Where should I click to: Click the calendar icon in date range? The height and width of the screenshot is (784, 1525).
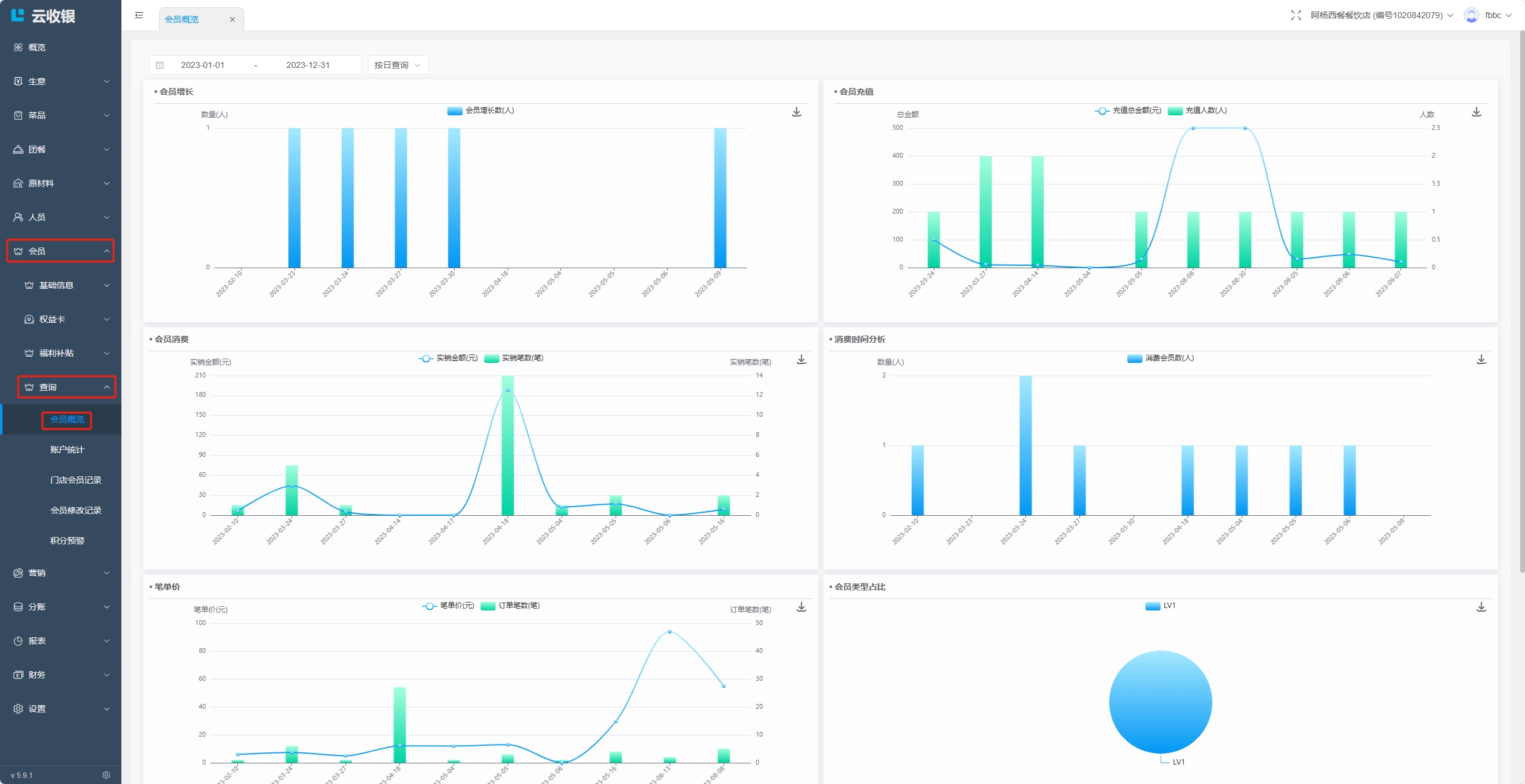[160, 65]
